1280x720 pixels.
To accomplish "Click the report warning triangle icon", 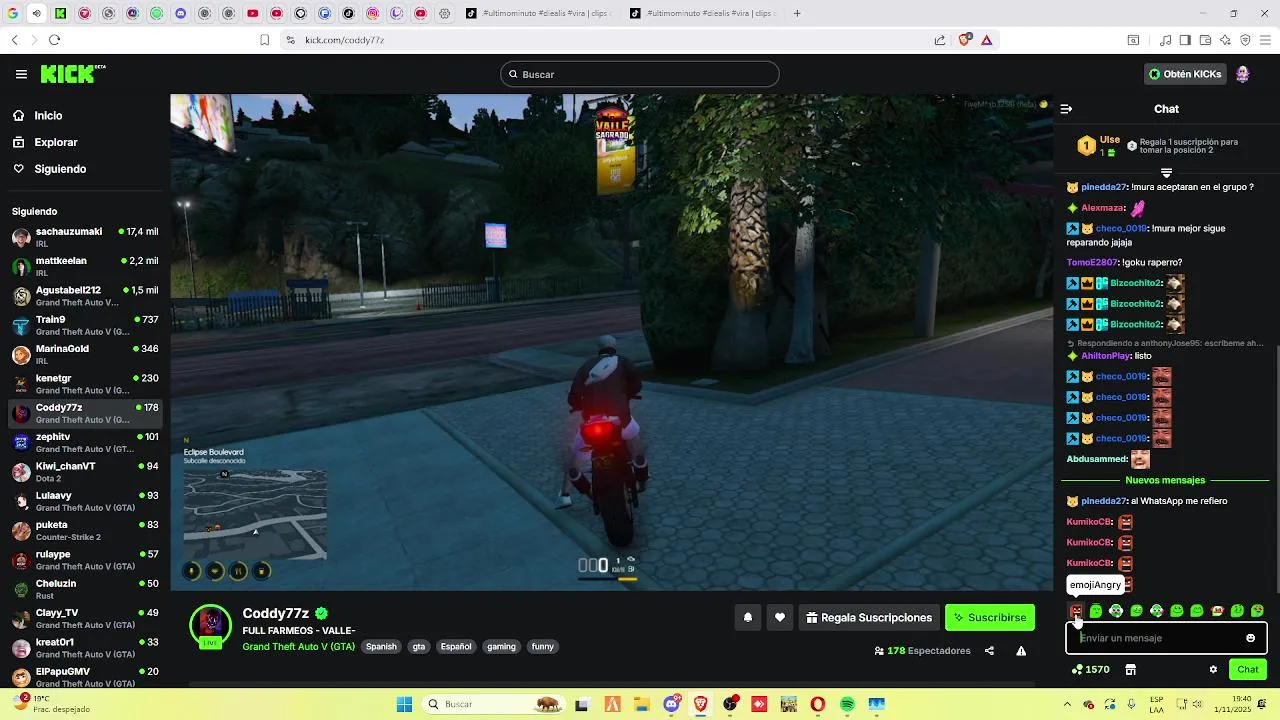I will (1021, 651).
